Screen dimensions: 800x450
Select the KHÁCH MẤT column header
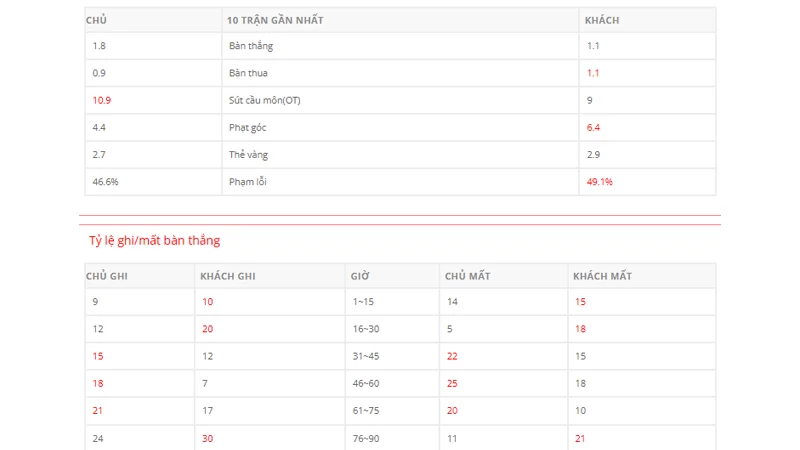[x=603, y=276]
